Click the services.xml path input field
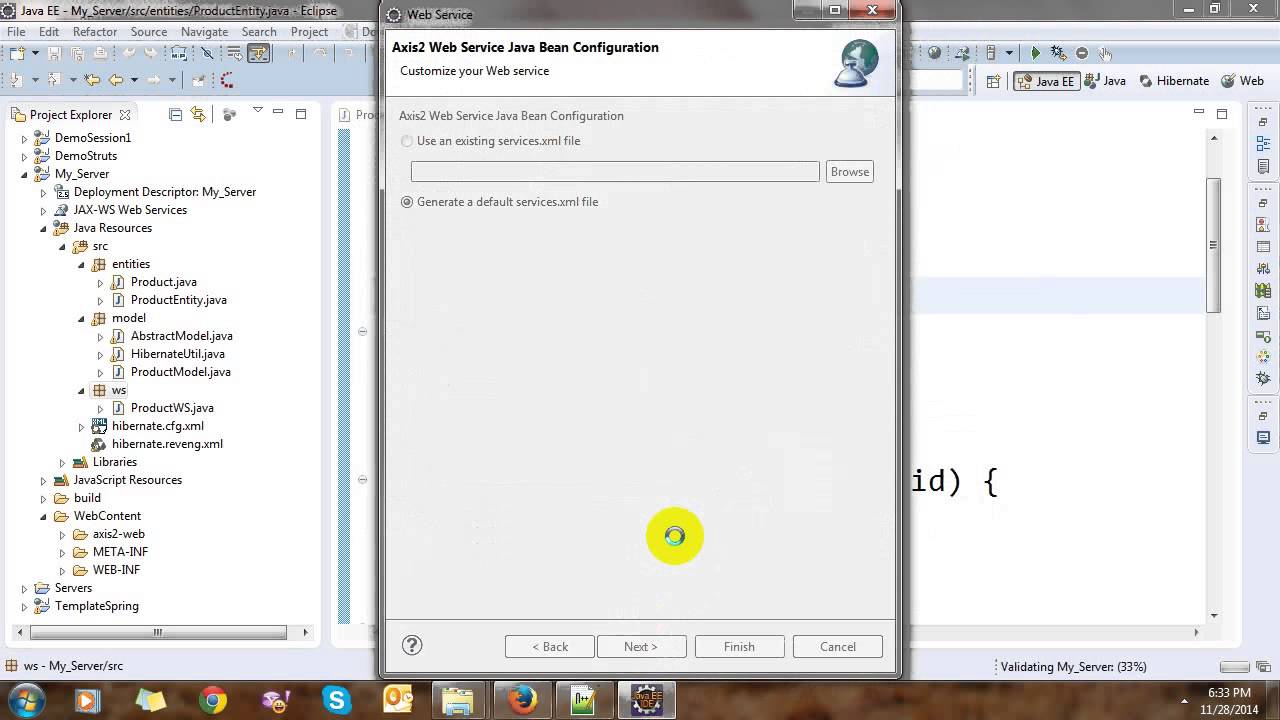This screenshot has height=720, width=1280. coord(615,172)
